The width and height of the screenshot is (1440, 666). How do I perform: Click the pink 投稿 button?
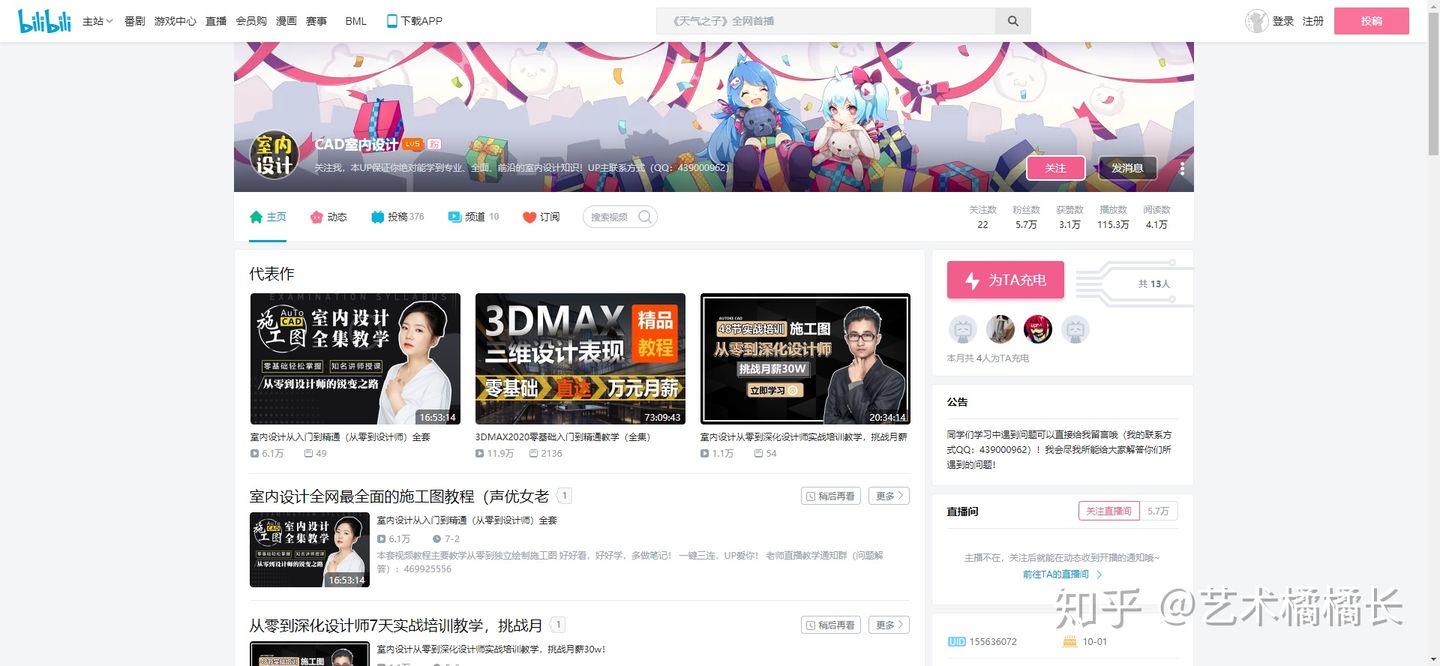point(1372,21)
